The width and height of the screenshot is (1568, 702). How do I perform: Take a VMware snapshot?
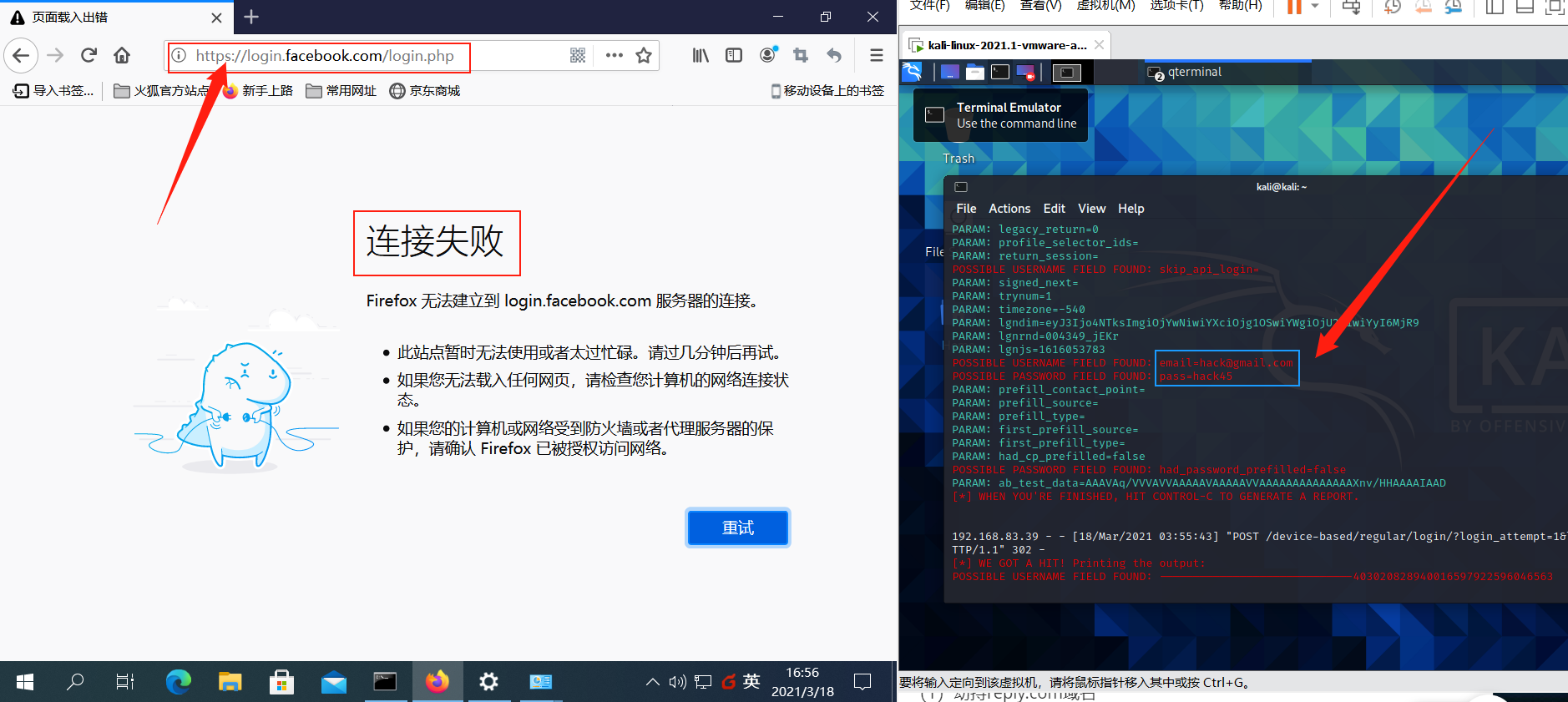tap(1393, 8)
